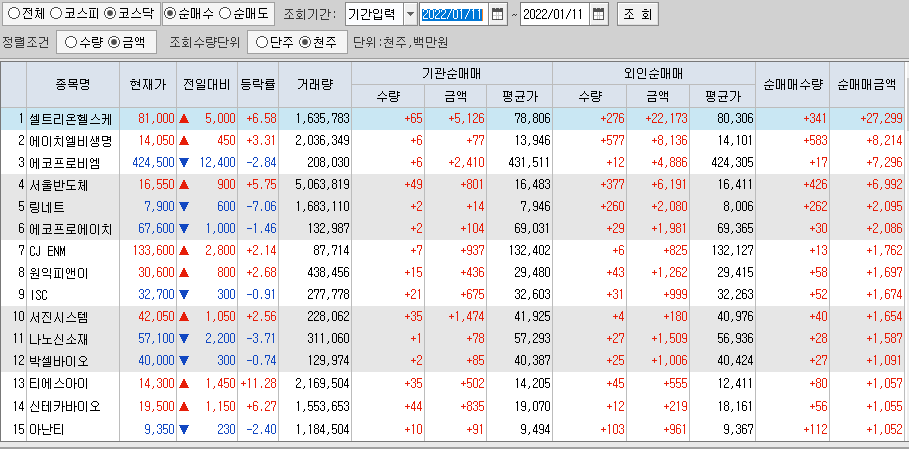
Task: Select the 링네트 stock name
Action: 46,207
